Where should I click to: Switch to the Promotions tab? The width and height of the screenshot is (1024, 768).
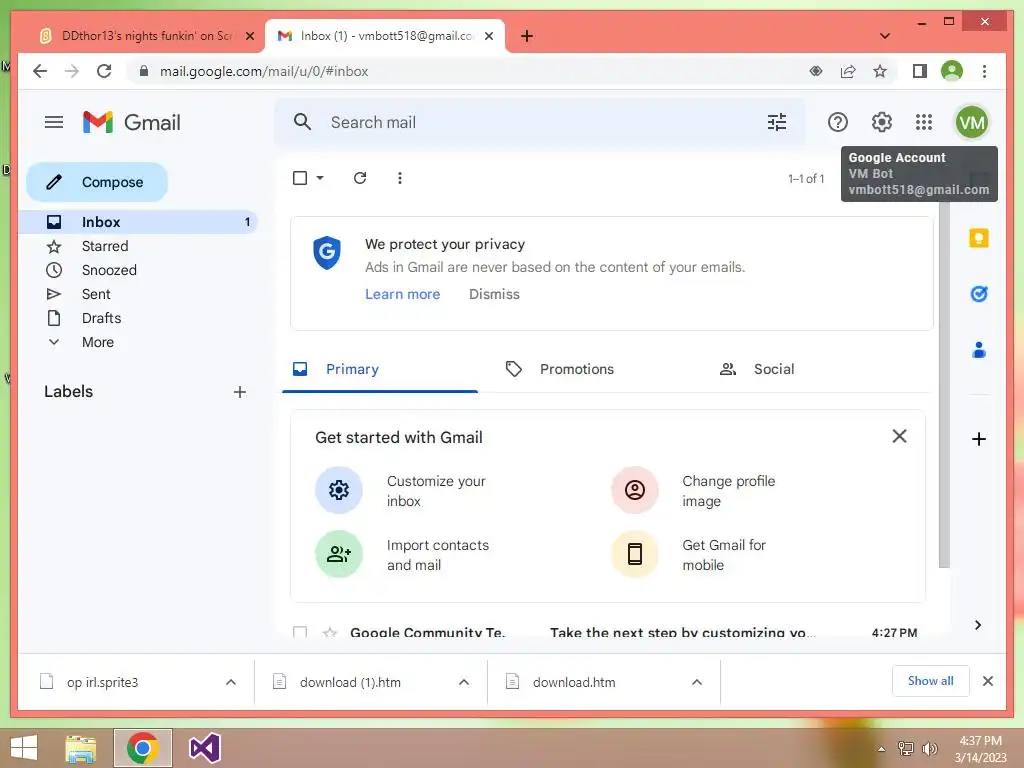click(x=577, y=369)
